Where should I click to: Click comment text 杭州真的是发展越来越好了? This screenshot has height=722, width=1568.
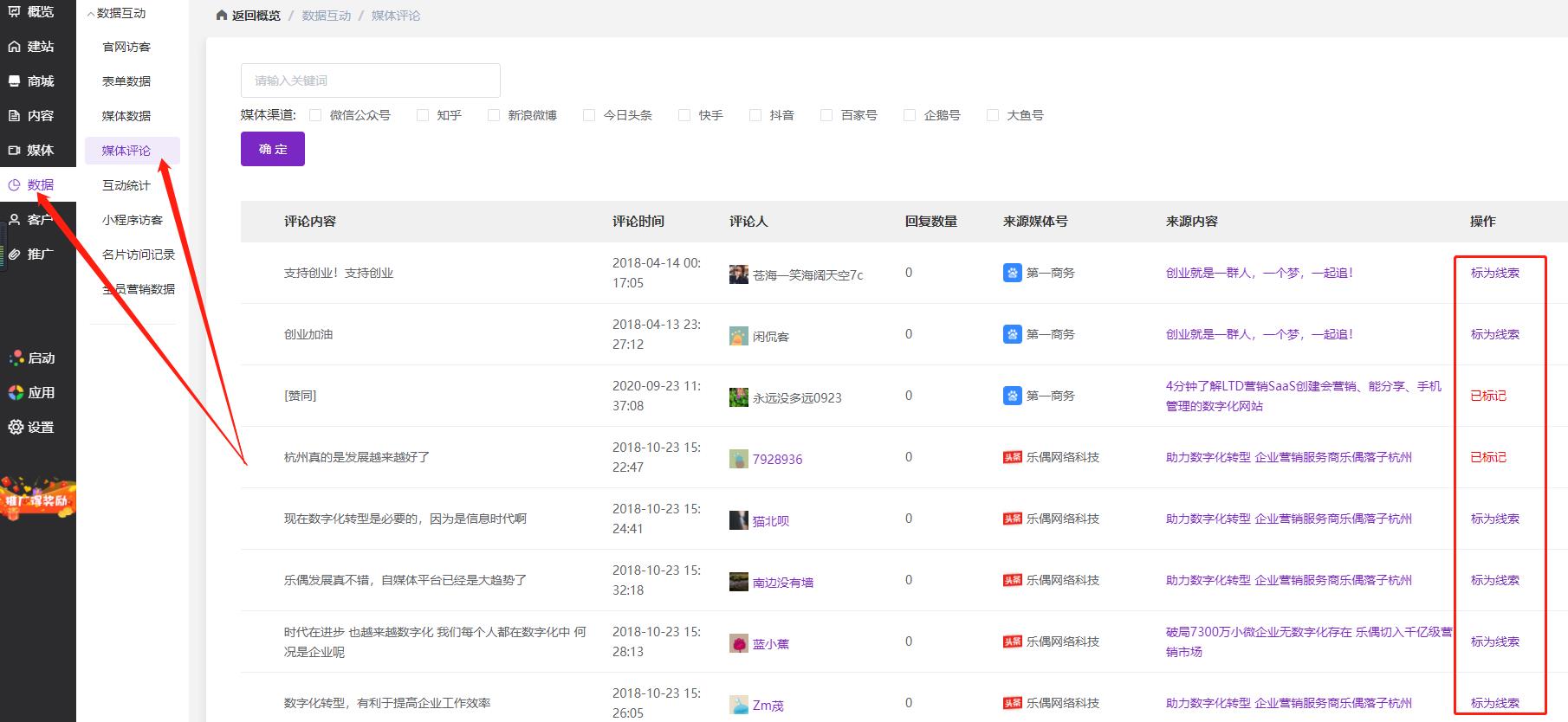[357, 457]
